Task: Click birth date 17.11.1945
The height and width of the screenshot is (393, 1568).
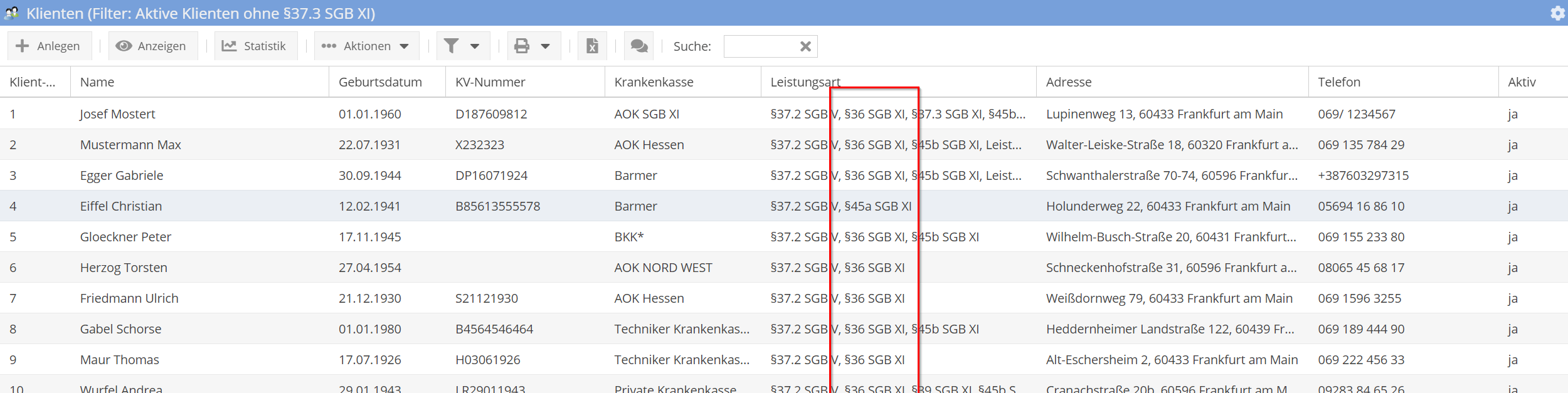Action: pyautogui.click(x=370, y=237)
